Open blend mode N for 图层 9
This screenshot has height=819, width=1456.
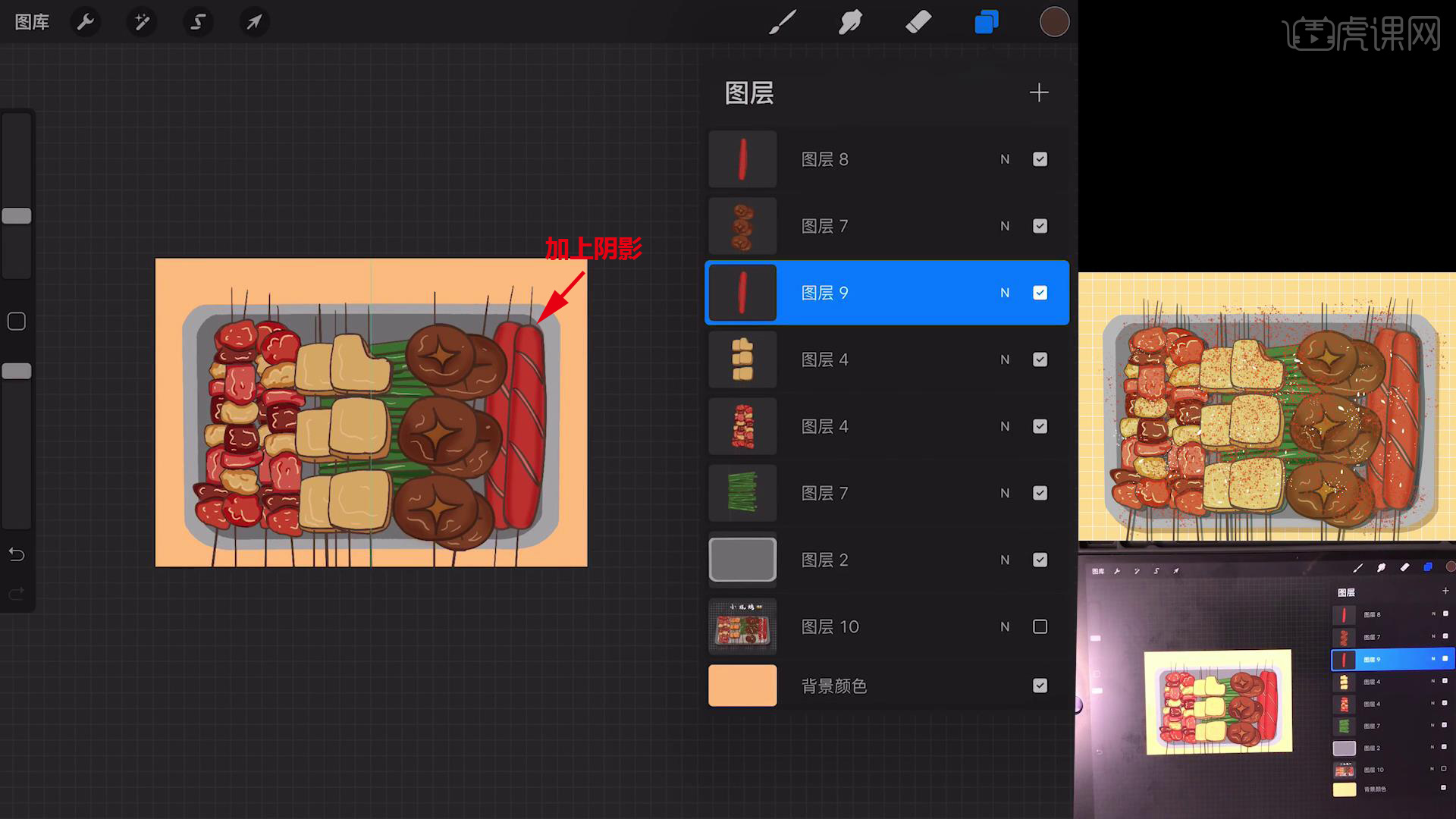click(x=1005, y=293)
